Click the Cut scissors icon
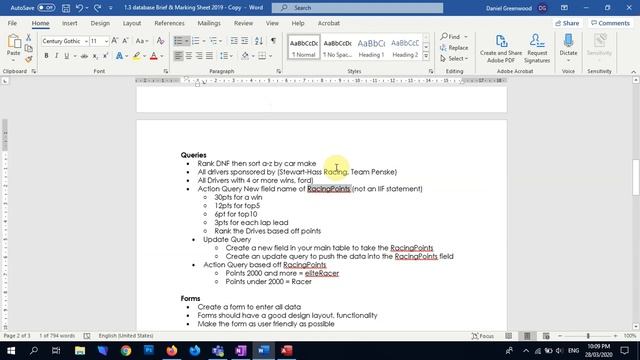 pos(29,38)
